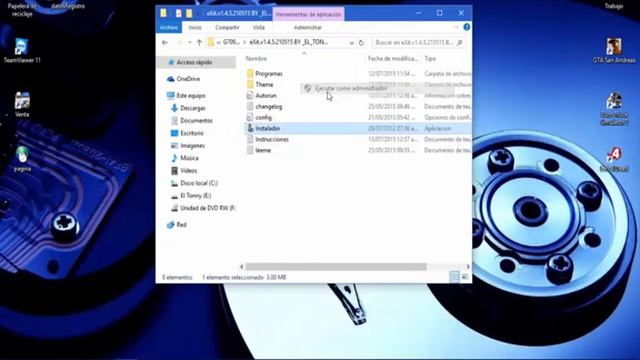Click the horizontal scrollbar thumb

(336, 267)
